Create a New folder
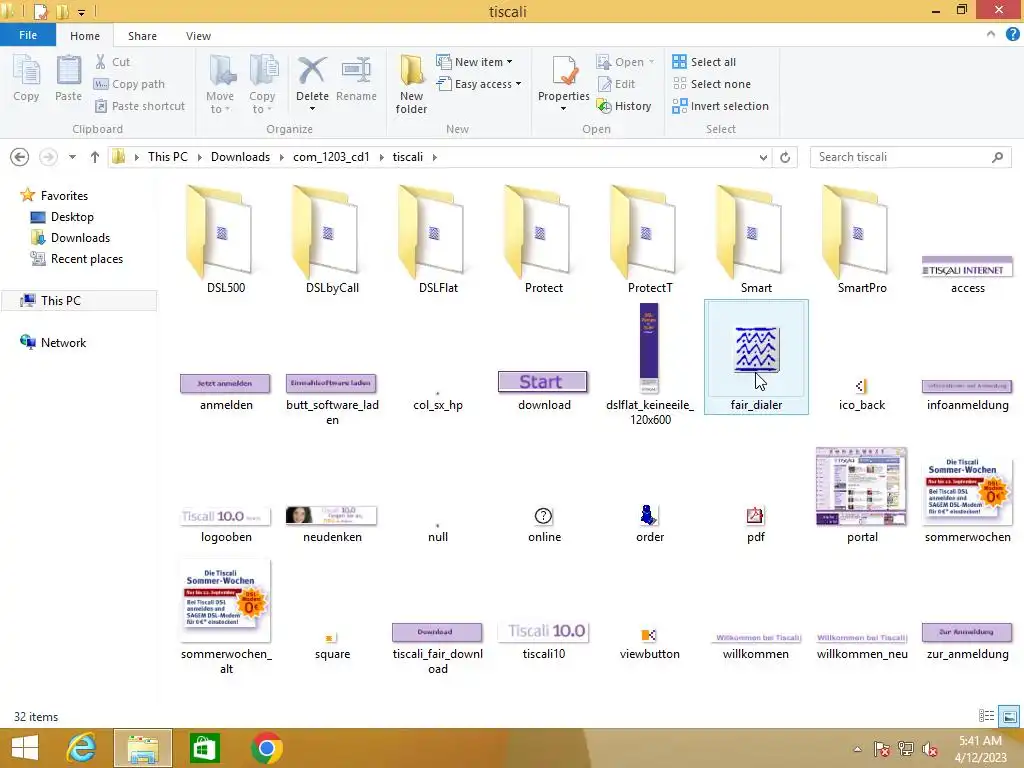 411,85
